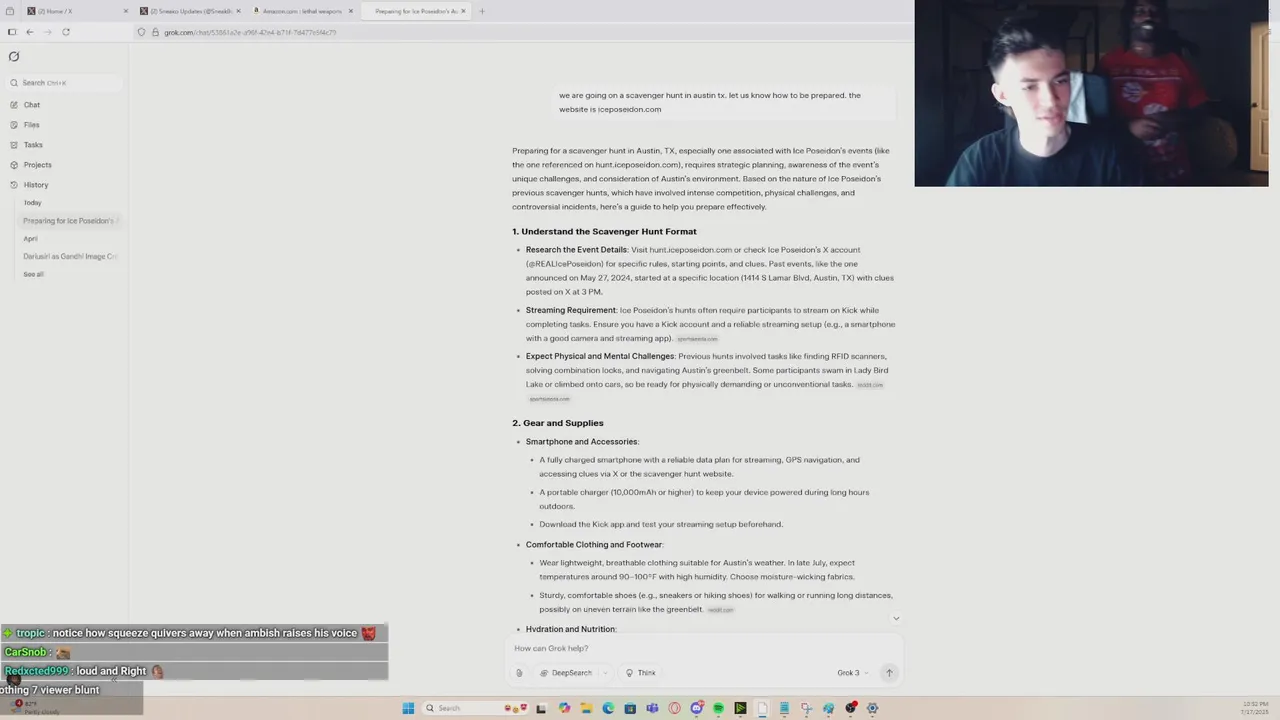Click the reddit.com citation after greenbelt

pyautogui.click(x=720, y=610)
